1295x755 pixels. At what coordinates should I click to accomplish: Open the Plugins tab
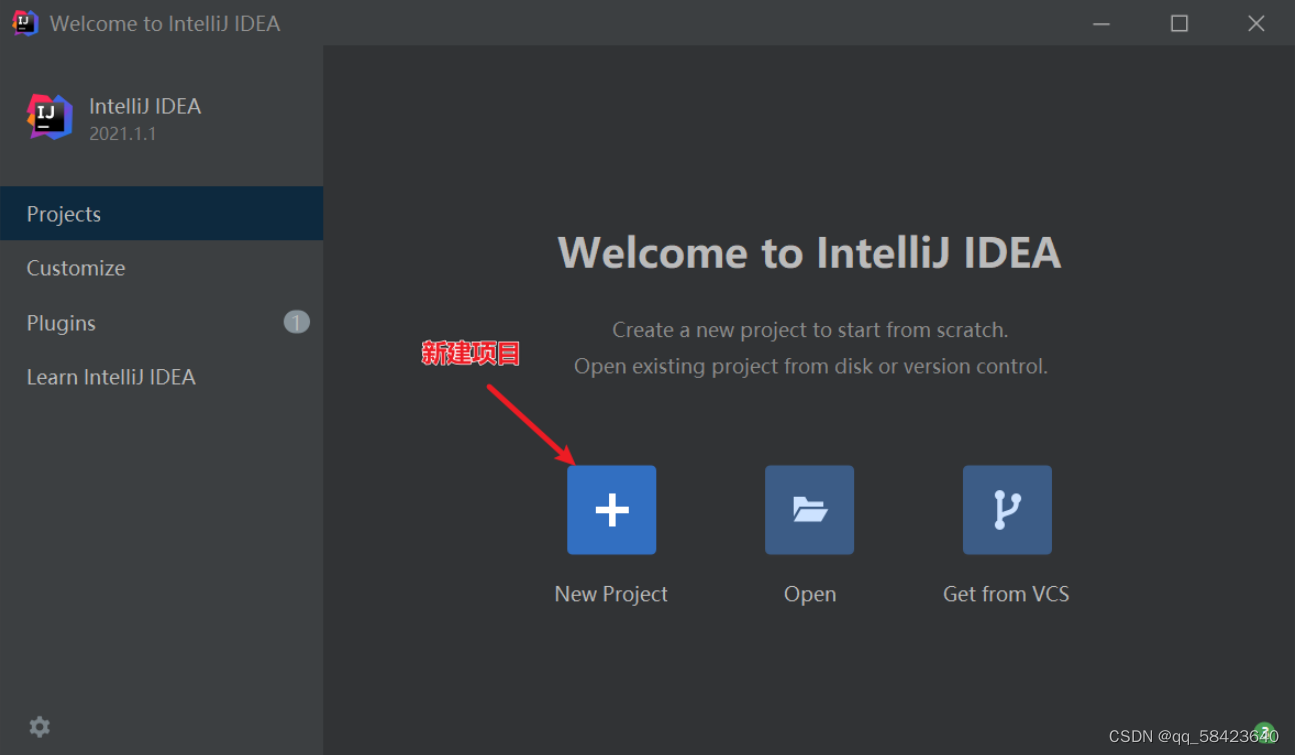[x=161, y=323]
